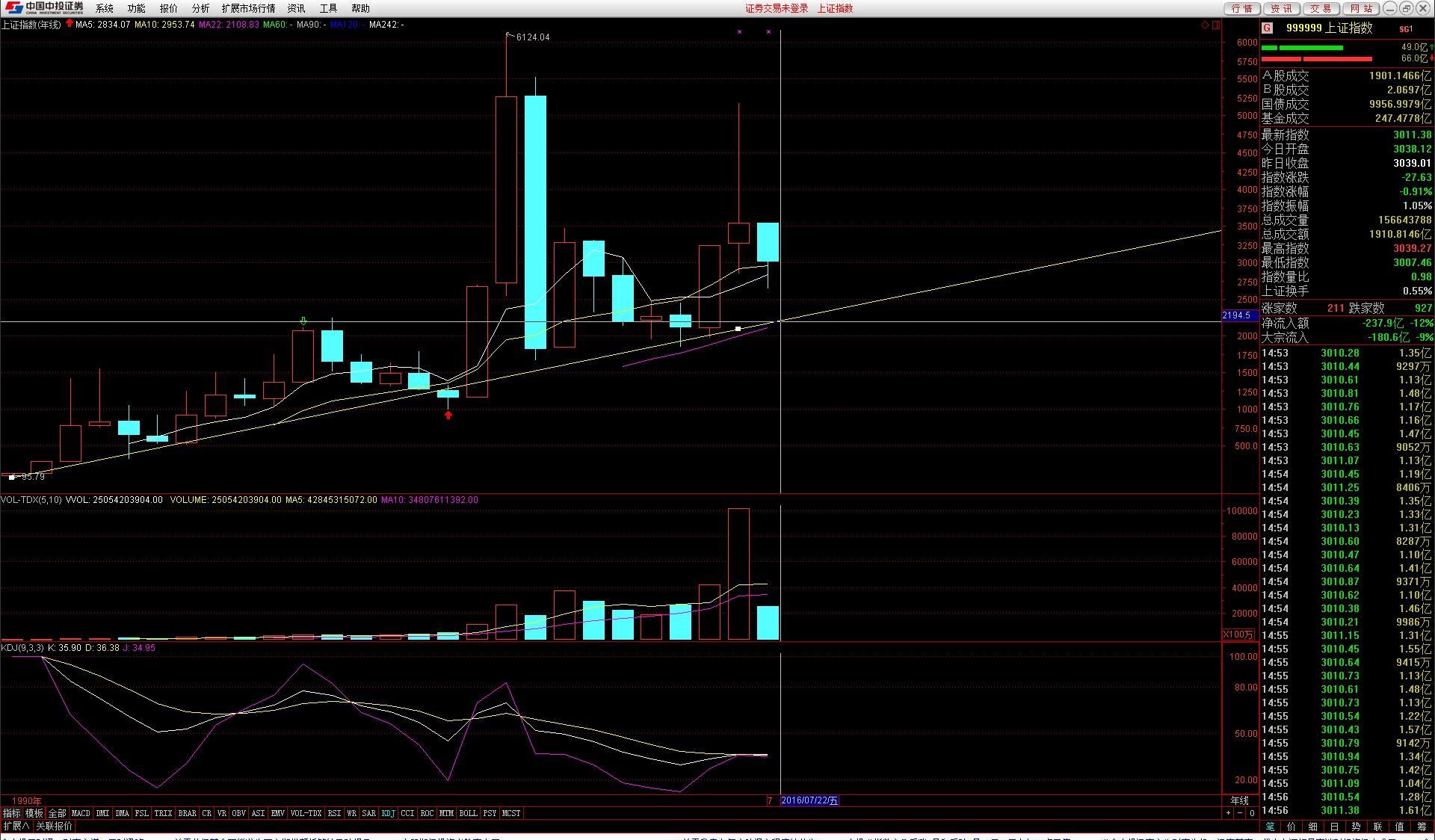This screenshot has height=840, width=1435.
Task: Switch to the 细 tab in quote panel
Action: point(1313,826)
